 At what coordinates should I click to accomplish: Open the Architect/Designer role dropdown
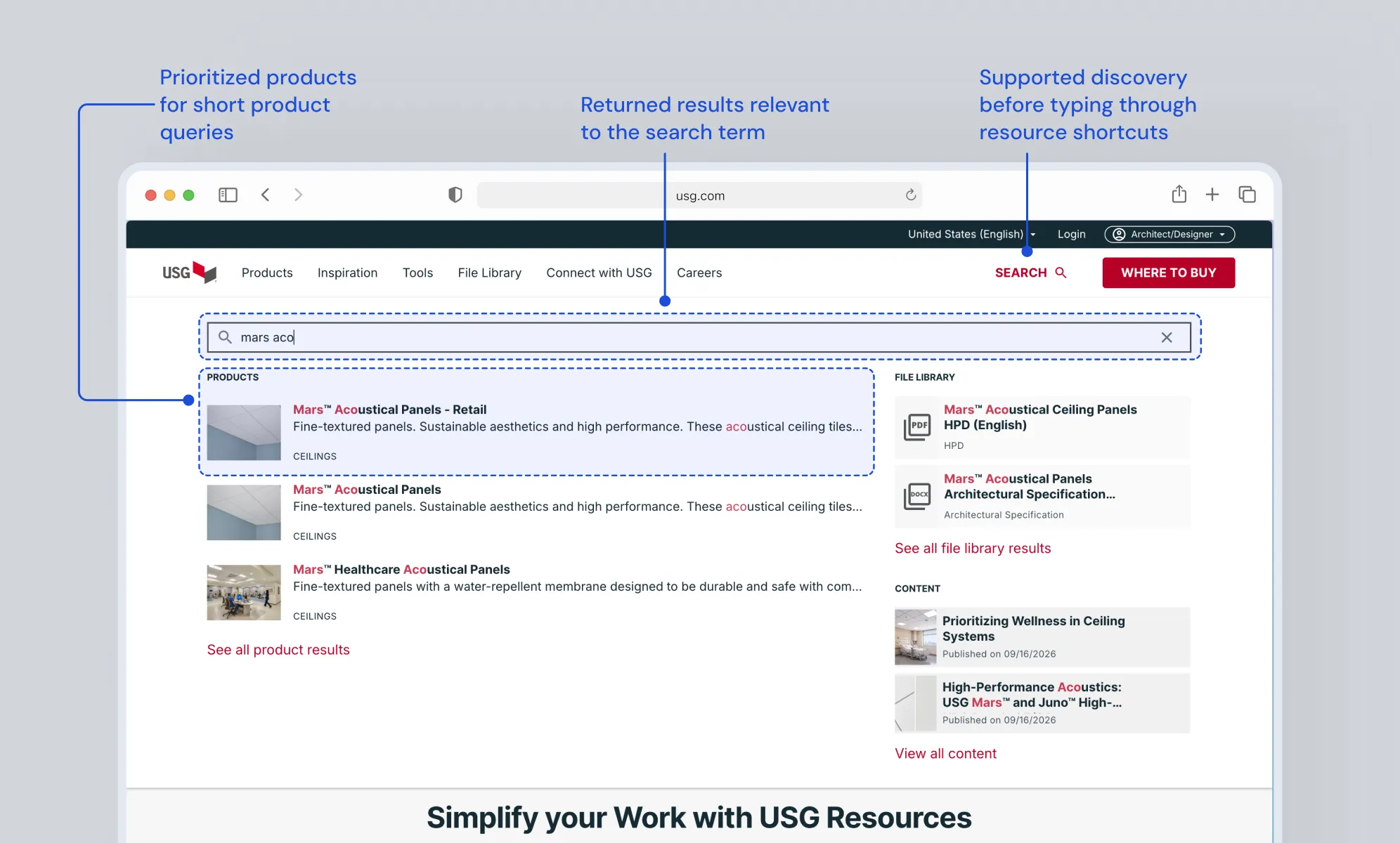(x=1169, y=234)
